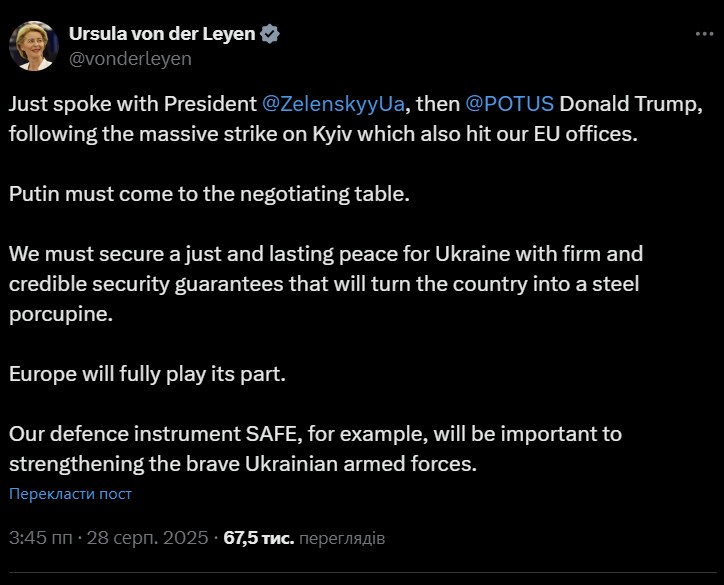Open the More options three-dot menu
Screen dimensions: 724x585
(703, 34)
